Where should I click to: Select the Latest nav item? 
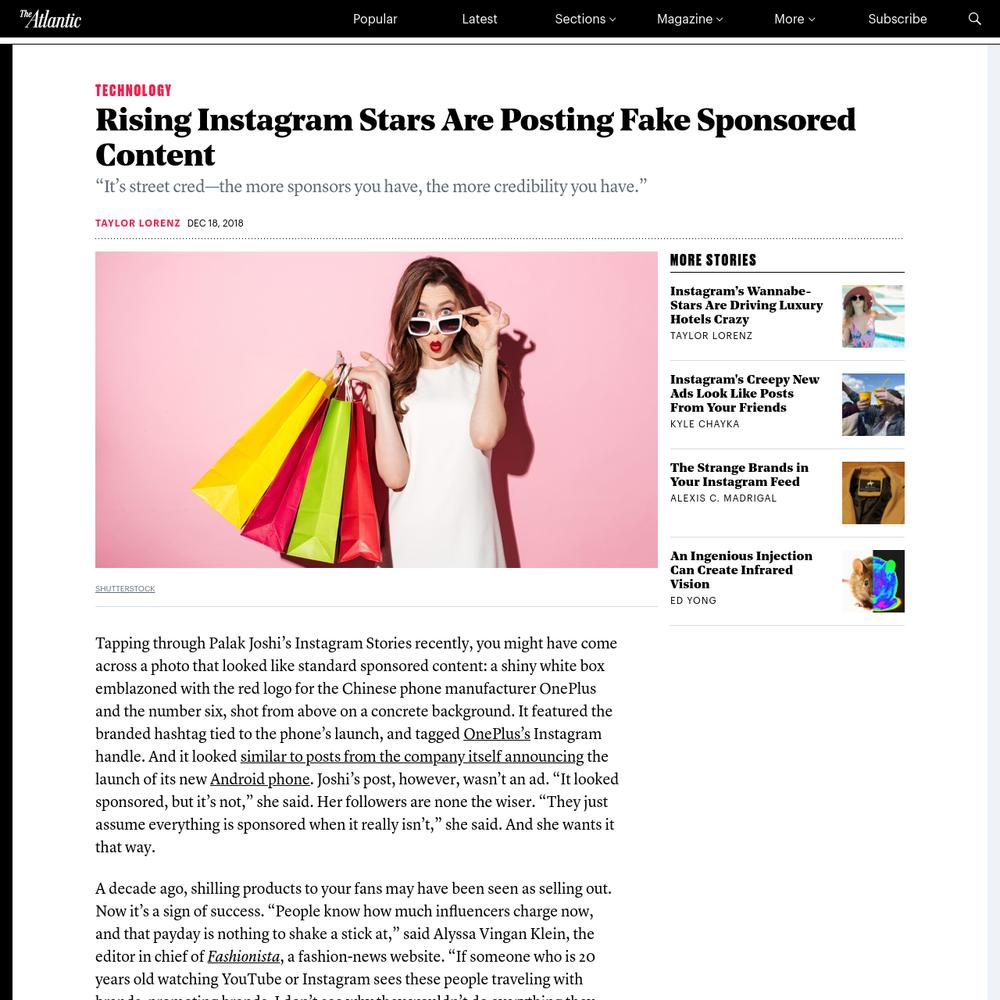point(479,19)
